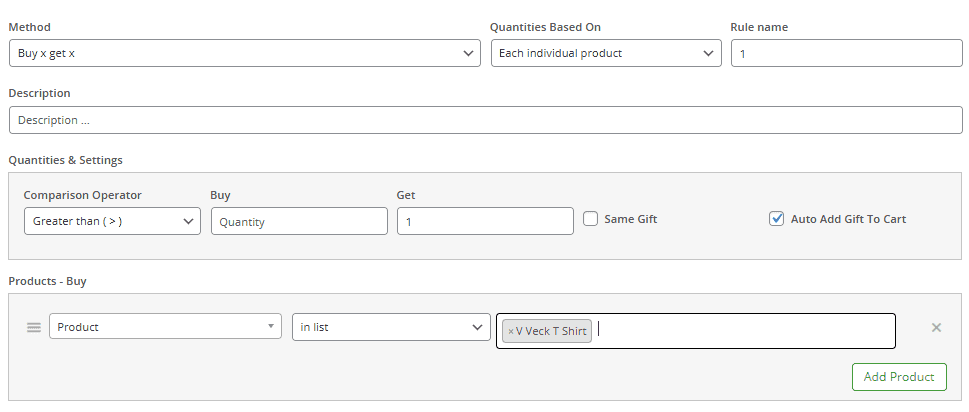Viewport: 969px width, 412px height.
Task: Open the Method dropdown
Action: pos(244,53)
